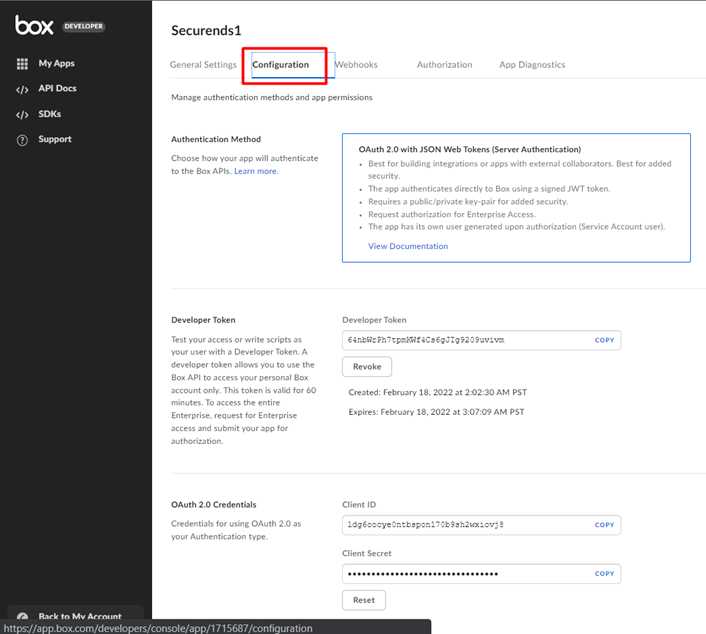Click the token Expires date text

tap(436, 412)
